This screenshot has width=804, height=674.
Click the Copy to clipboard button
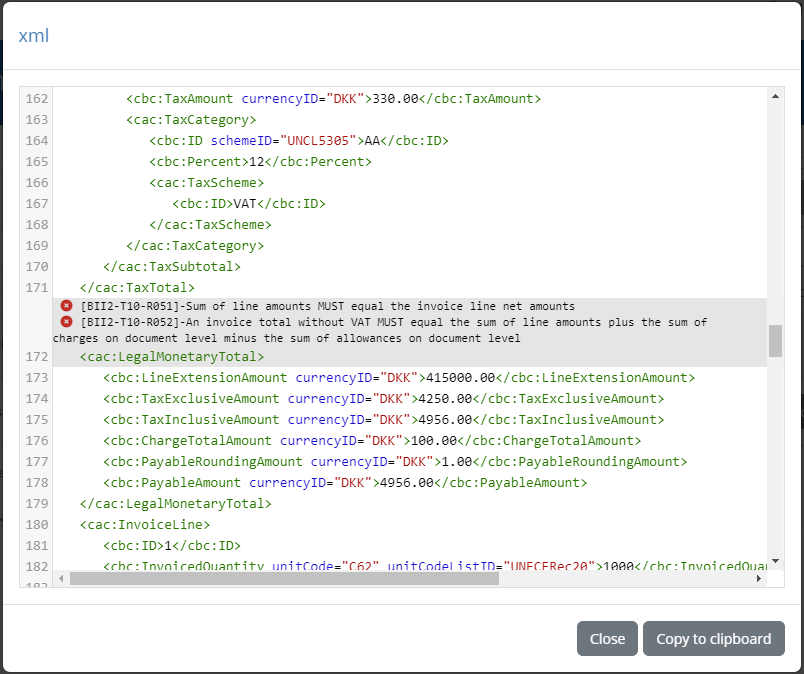tap(714, 638)
